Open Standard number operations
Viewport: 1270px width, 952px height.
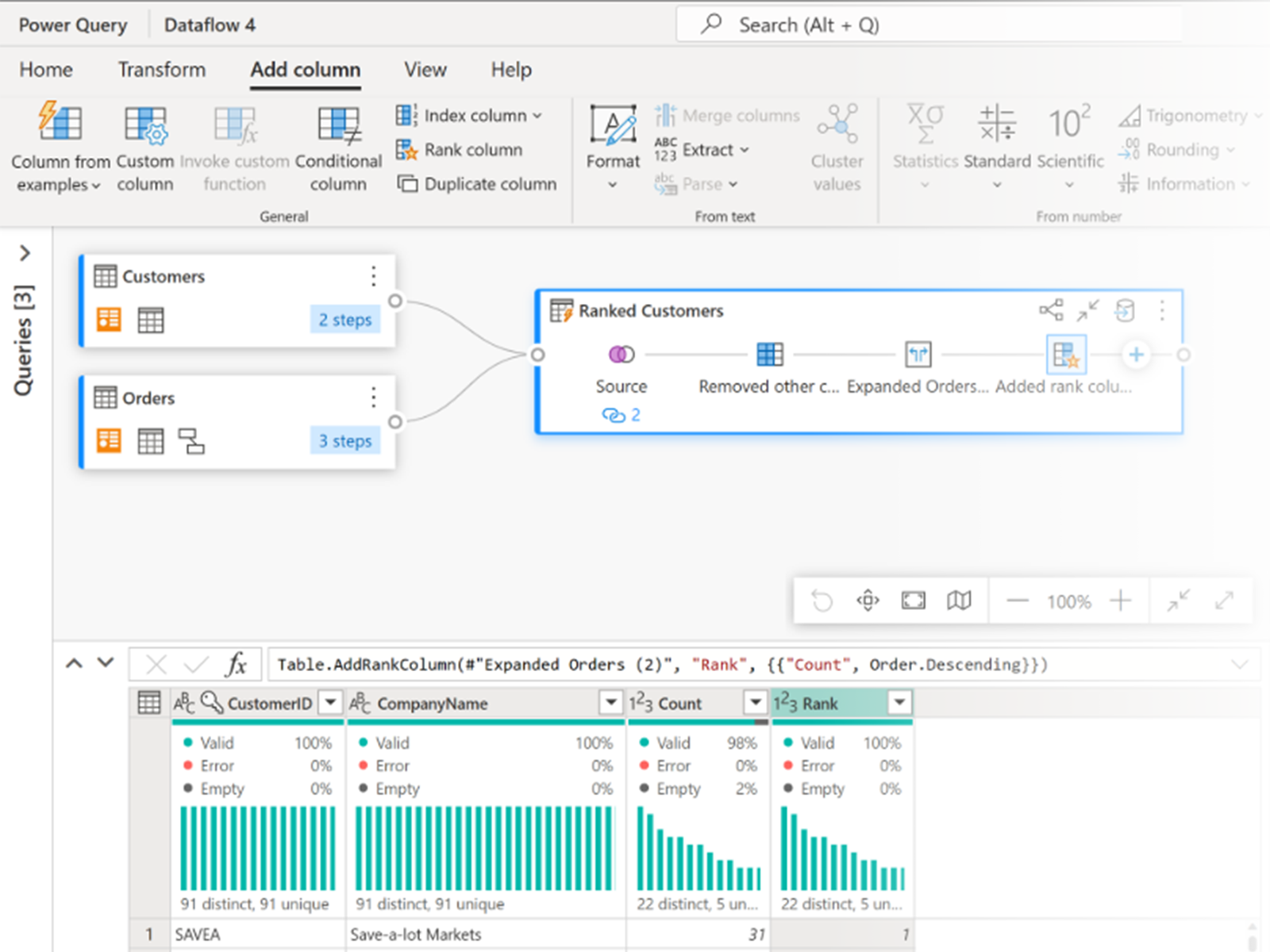pyautogui.click(x=997, y=148)
